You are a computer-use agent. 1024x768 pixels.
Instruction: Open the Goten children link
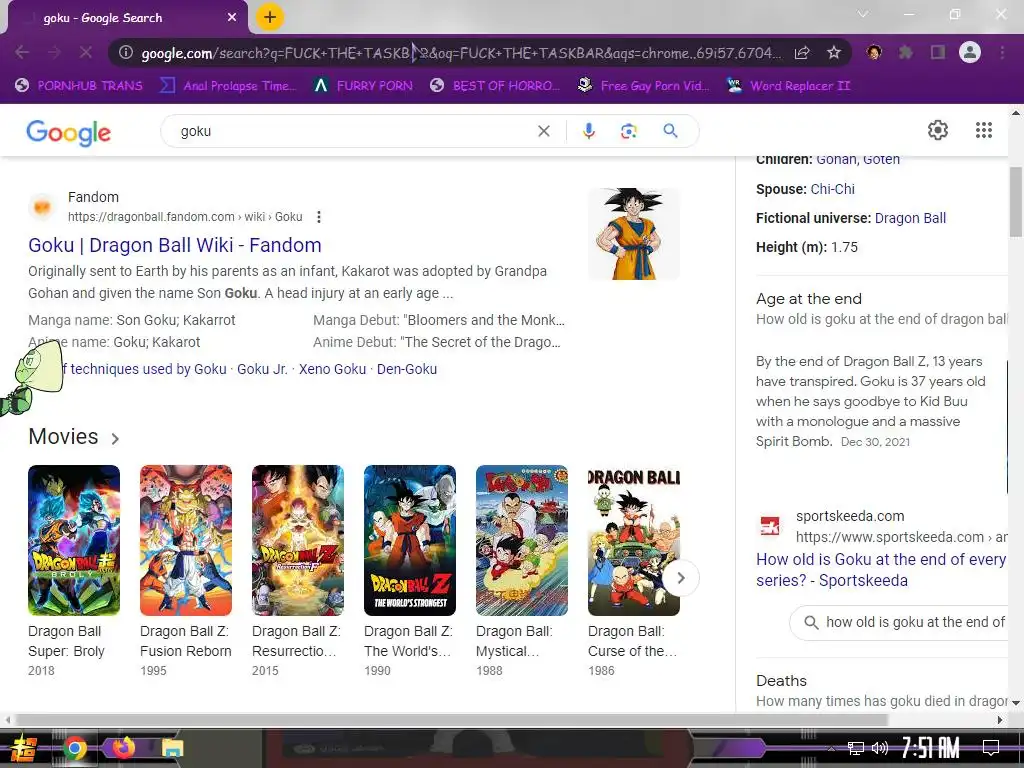(x=882, y=159)
